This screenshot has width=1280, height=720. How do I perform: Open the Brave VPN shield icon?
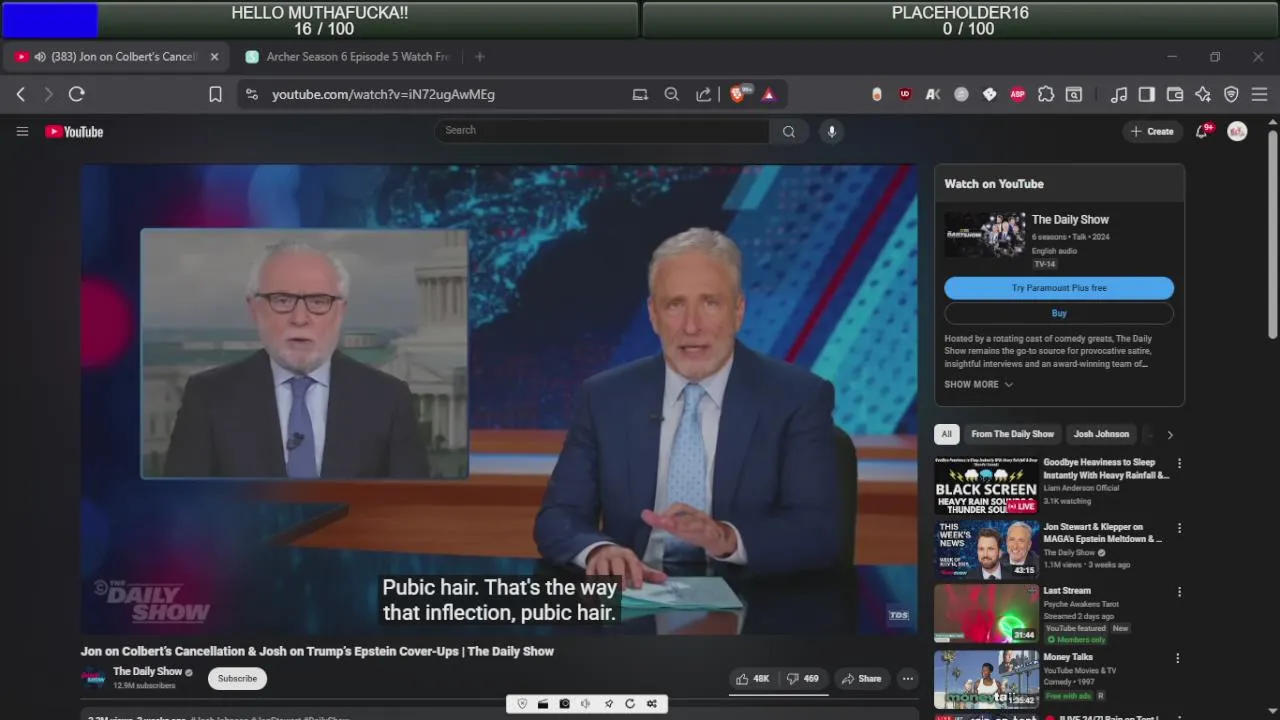pos(1231,94)
